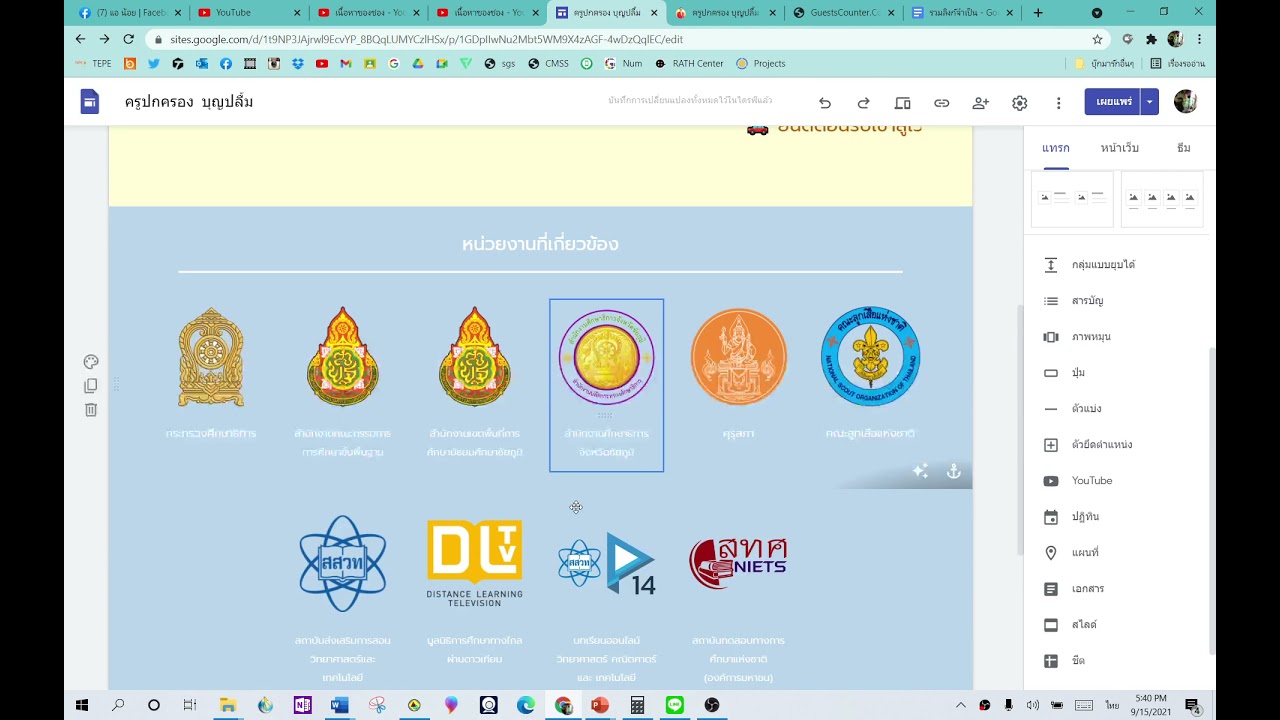Switch to the แทรก (Insert) tab

pyautogui.click(x=1055, y=148)
